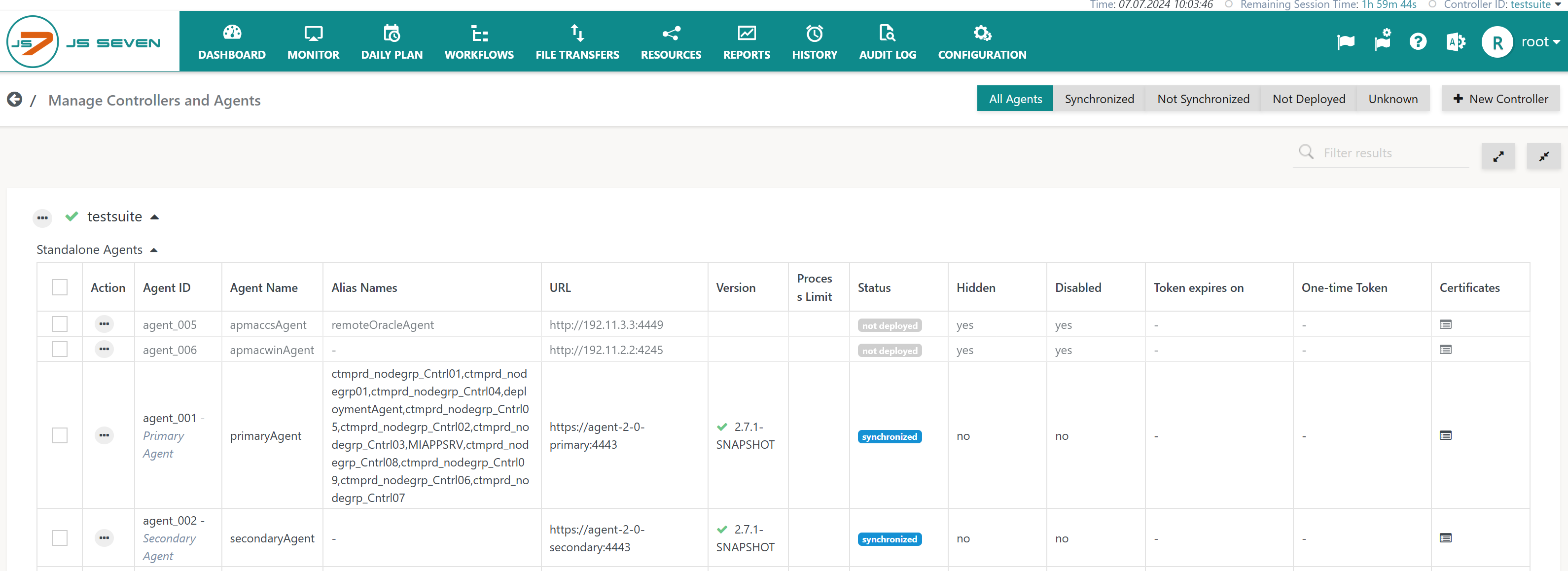Click the synchronized badge for secondaryAgent
The height and width of the screenshot is (571, 1568).
(890, 539)
